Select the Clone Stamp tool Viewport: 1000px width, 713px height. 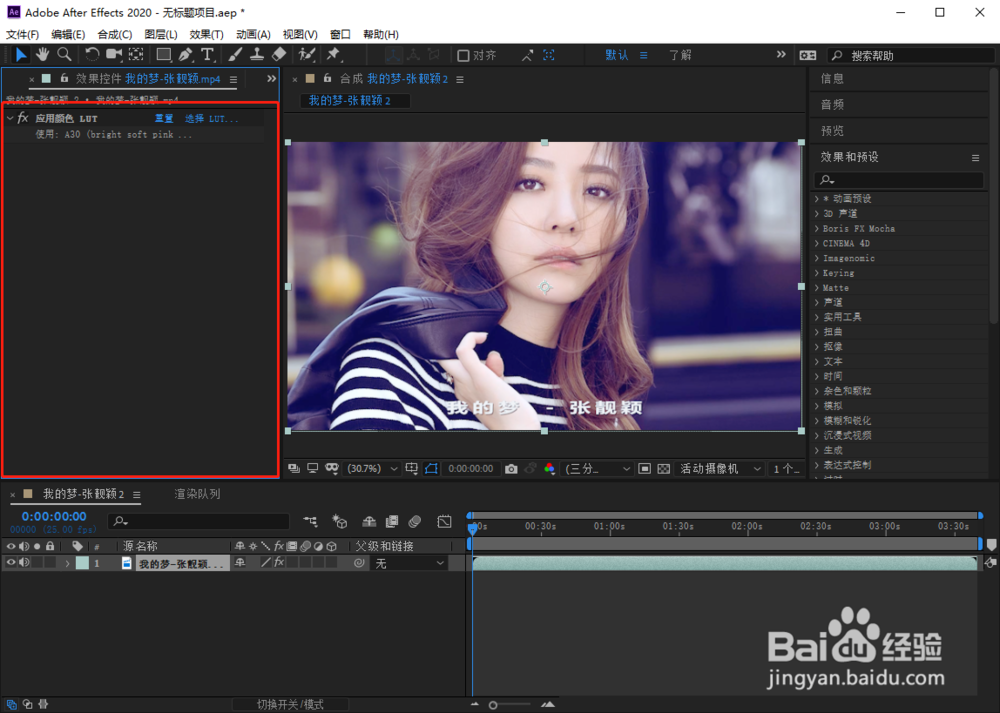point(257,55)
